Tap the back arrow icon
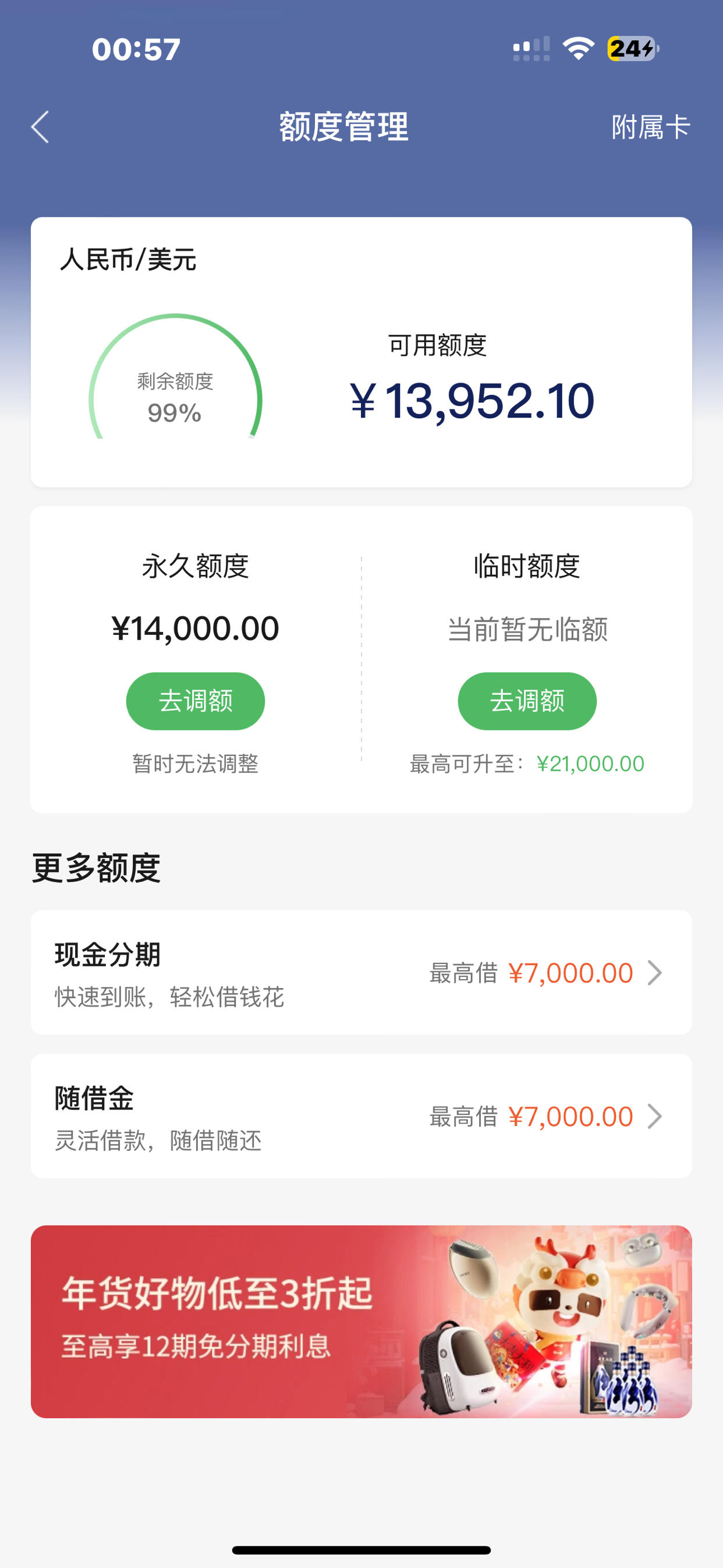Image resolution: width=723 pixels, height=1568 pixels. pos(40,127)
